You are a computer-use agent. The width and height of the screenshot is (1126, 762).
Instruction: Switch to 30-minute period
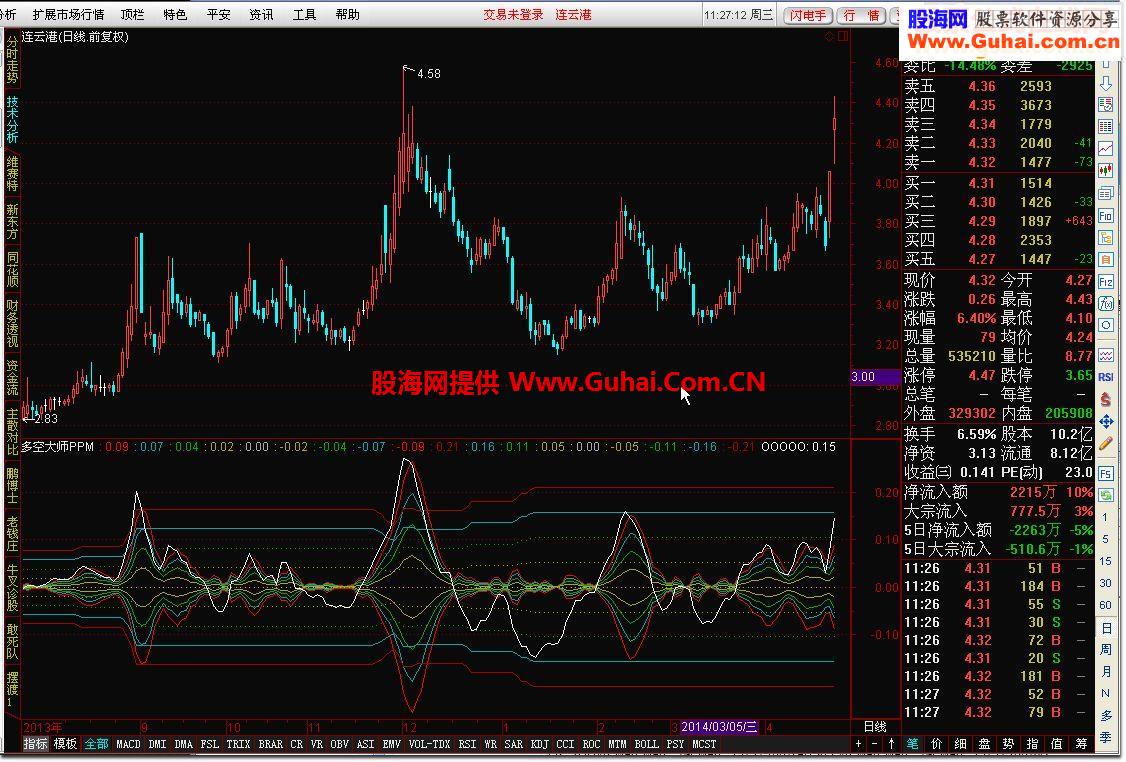pyautogui.click(x=1106, y=584)
